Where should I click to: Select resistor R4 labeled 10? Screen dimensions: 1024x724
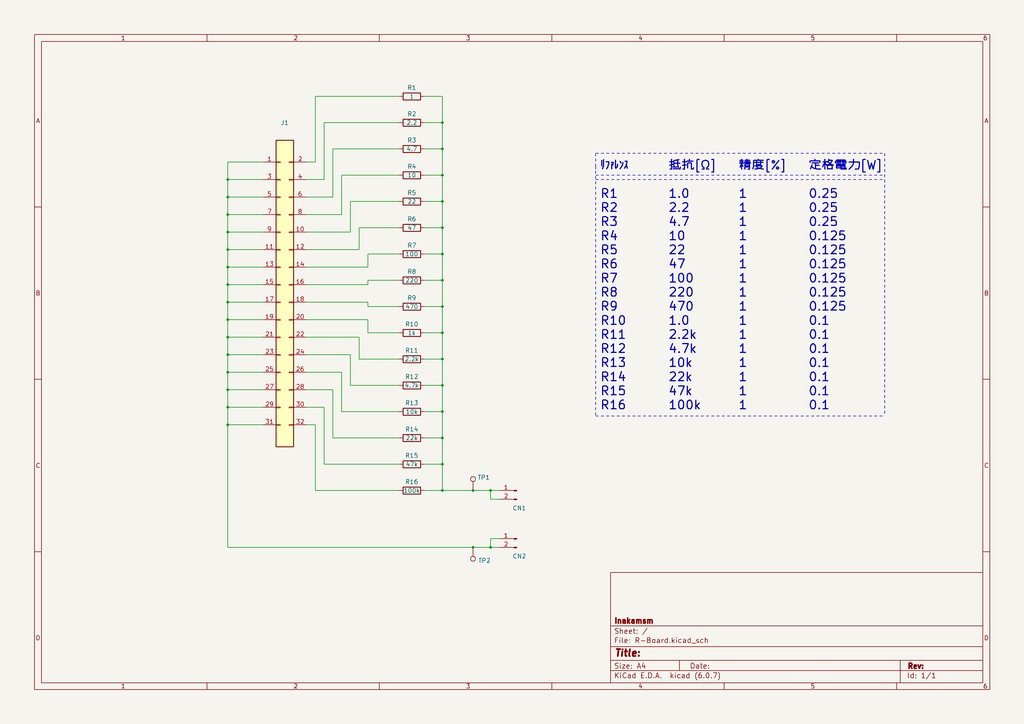click(x=414, y=174)
